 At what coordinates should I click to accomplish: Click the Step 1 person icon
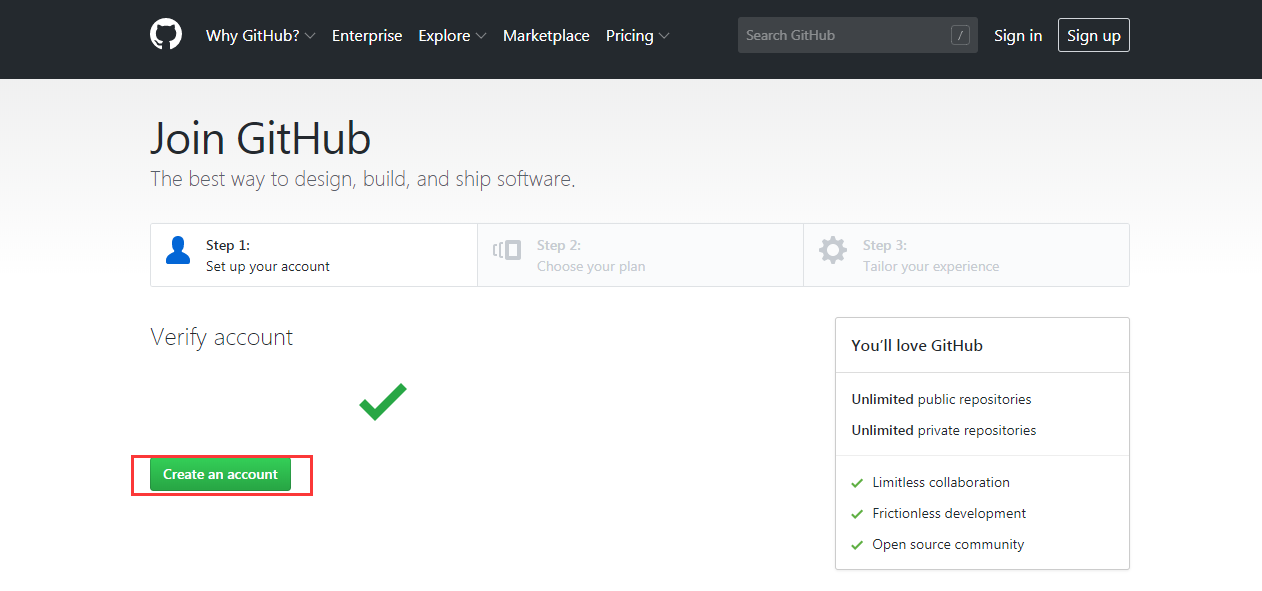click(x=178, y=250)
